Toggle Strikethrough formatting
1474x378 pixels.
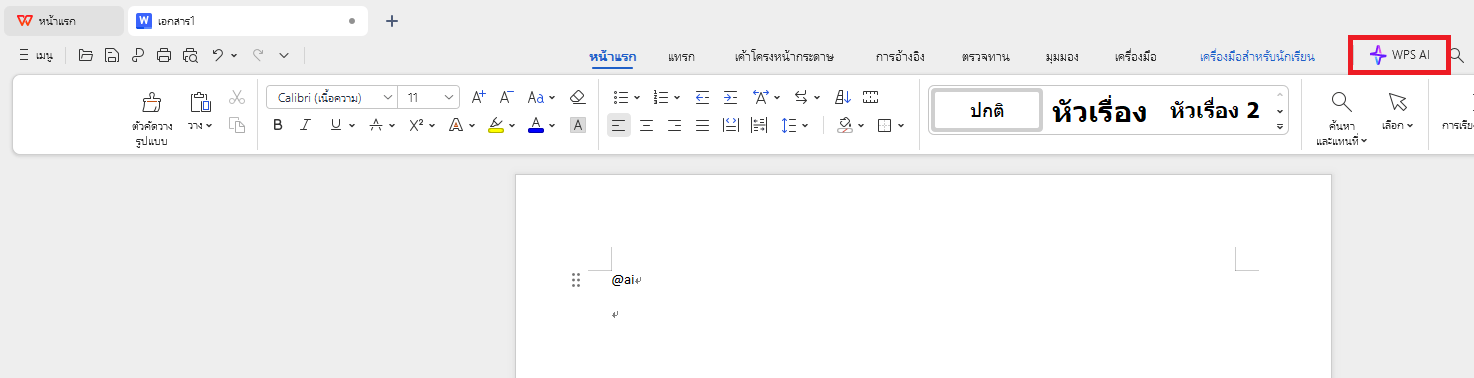click(x=376, y=125)
